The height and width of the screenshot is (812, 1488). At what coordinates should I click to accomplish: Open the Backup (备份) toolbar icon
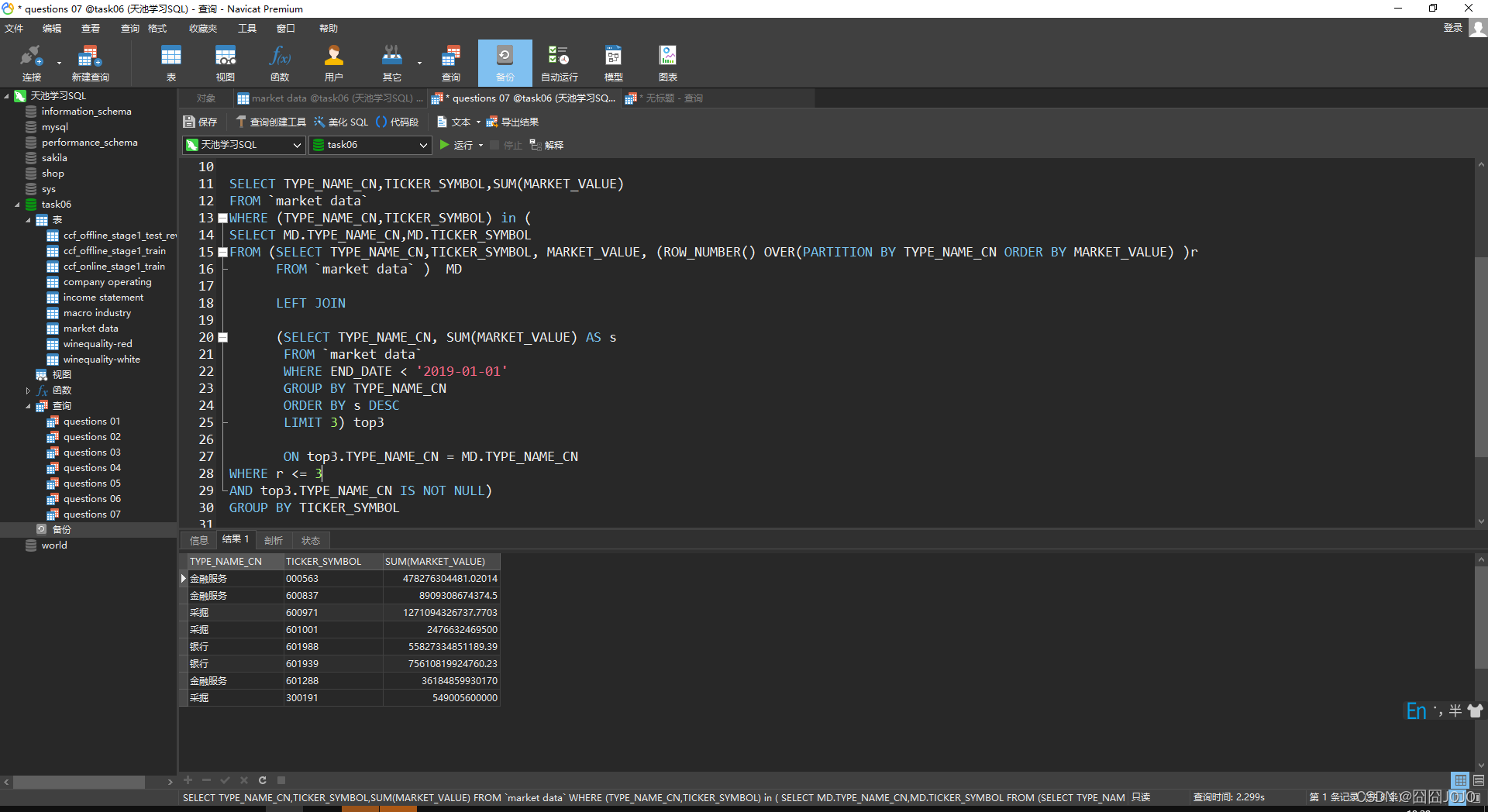tap(505, 63)
